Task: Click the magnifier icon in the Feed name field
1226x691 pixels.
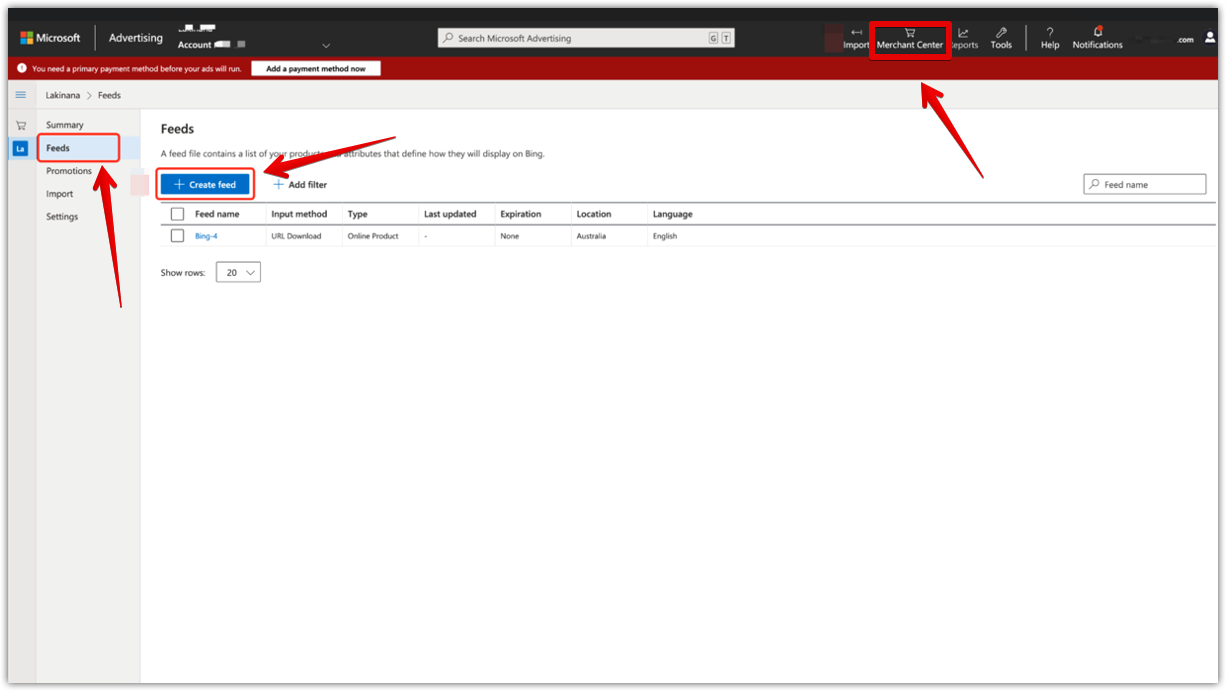Action: [1095, 184]
